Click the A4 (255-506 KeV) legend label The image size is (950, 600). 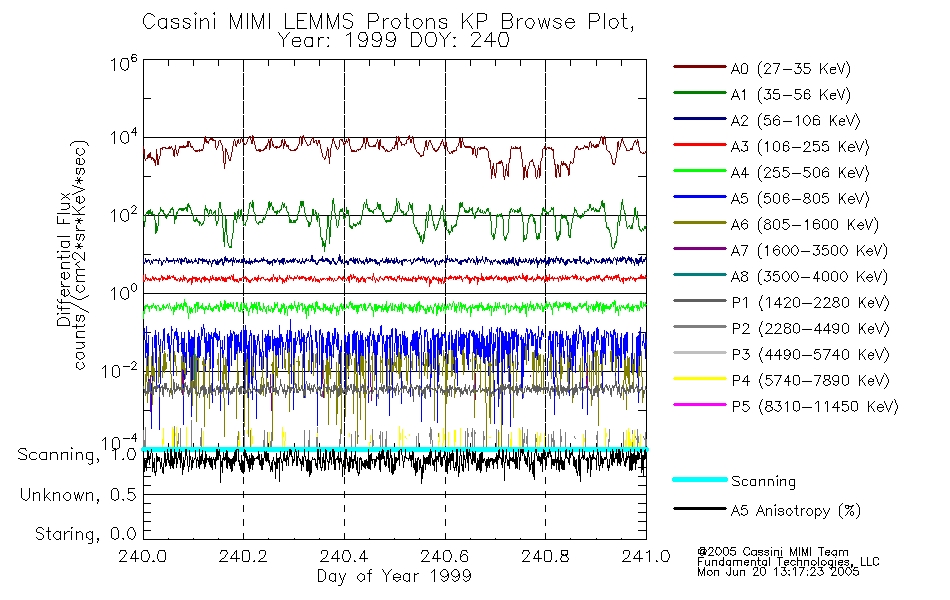pyautogui.click(x=799, y=173)
